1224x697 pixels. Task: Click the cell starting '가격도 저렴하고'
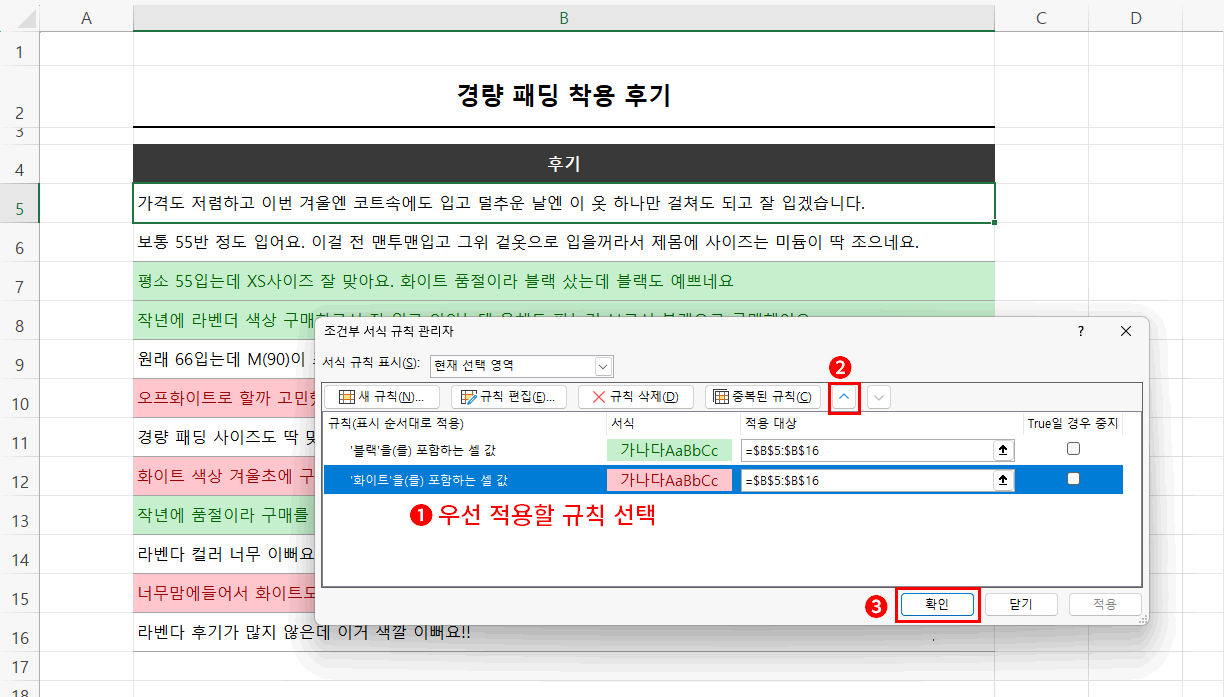564,203
